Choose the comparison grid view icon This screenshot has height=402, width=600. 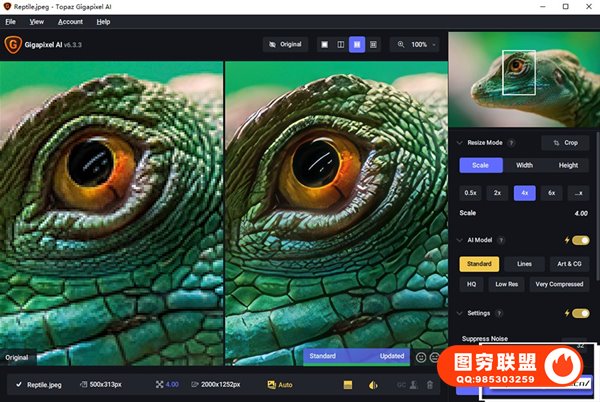click(x=374, y=45)
